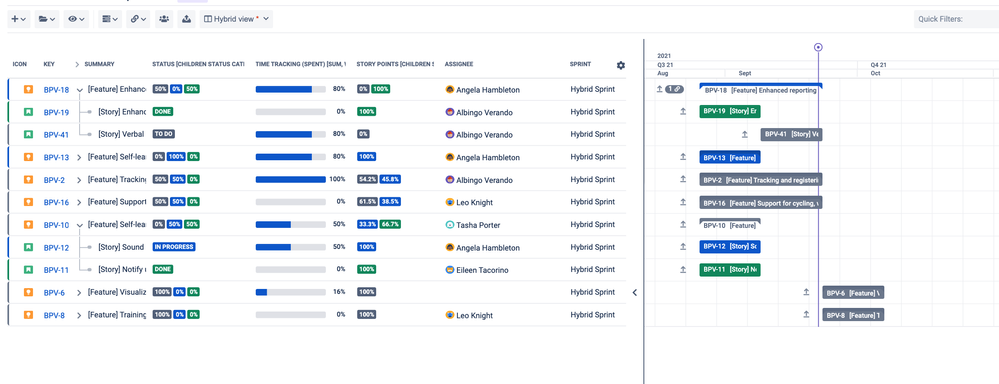Open the link dependencies dropdown
Screen dimensions: 999x384
(x=138, y=20)
